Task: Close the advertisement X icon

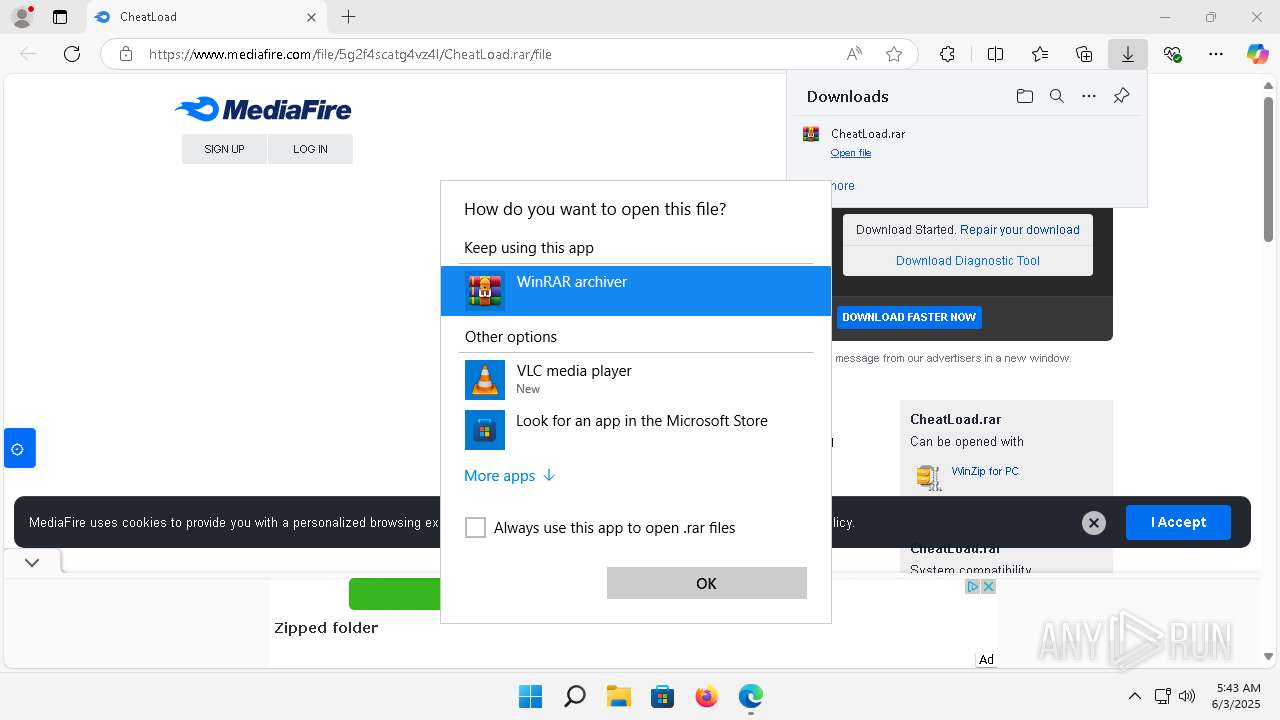Action: (x=988, y=587)
